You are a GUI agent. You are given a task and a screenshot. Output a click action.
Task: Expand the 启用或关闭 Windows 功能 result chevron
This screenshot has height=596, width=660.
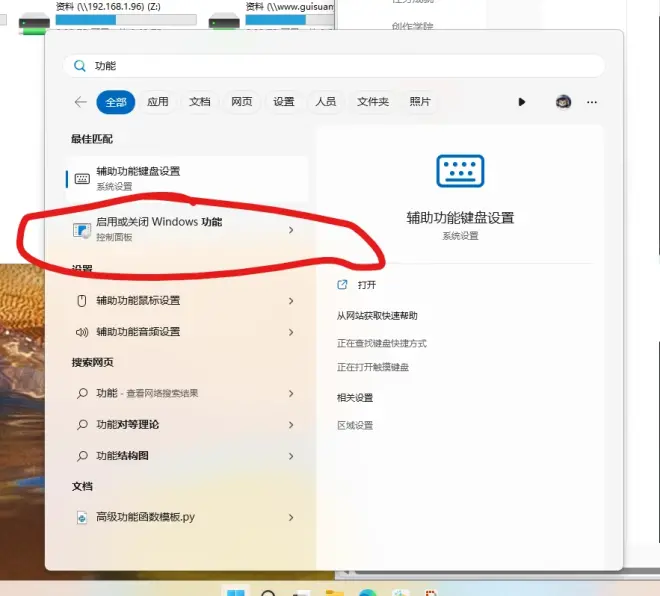pos(291,230)
